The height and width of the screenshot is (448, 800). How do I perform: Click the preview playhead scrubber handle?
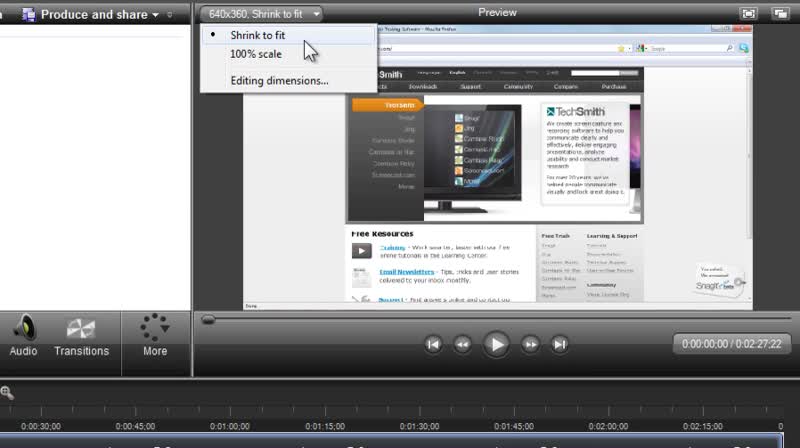pyautogui.click(x=208, y=320)
